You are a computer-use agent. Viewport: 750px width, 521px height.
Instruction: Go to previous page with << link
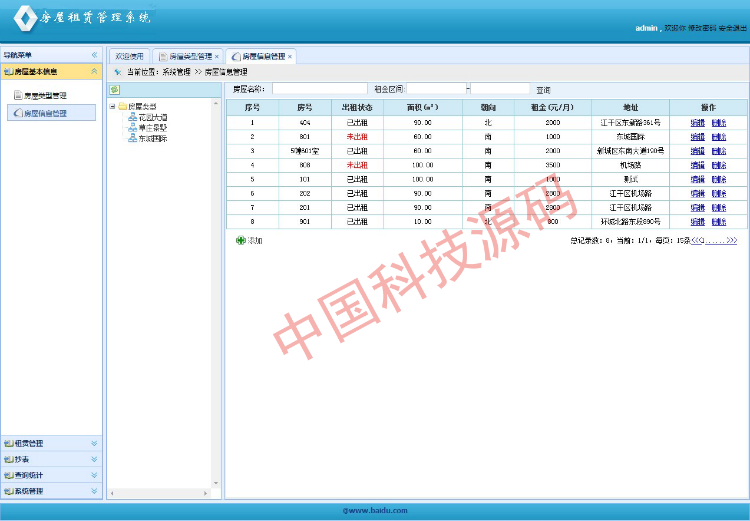pos(695,240)
